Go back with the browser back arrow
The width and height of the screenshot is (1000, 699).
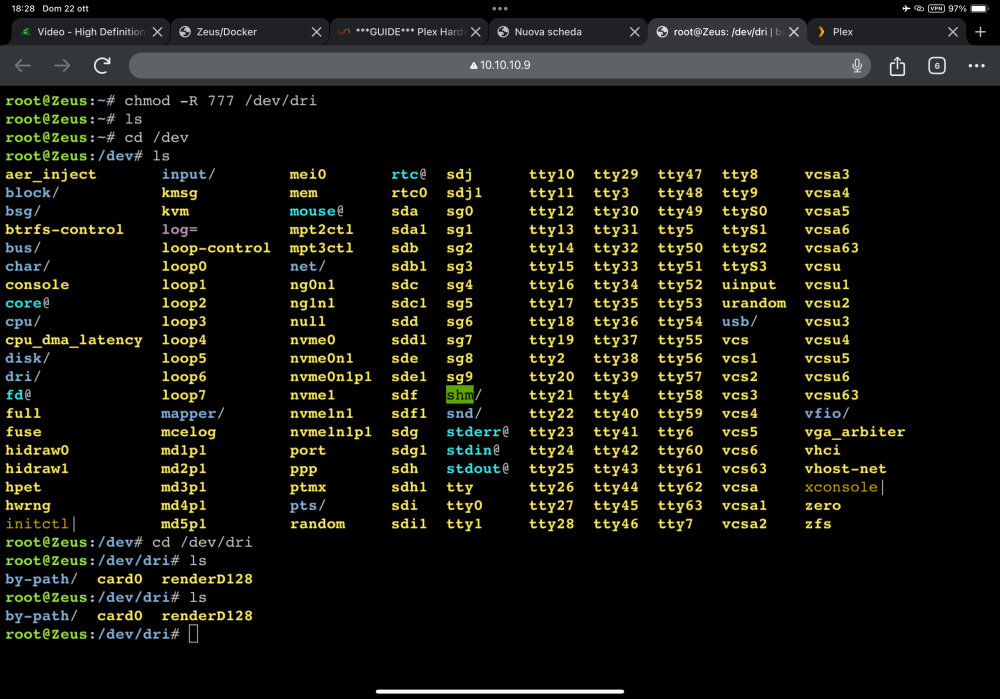(x=23, y=65)
